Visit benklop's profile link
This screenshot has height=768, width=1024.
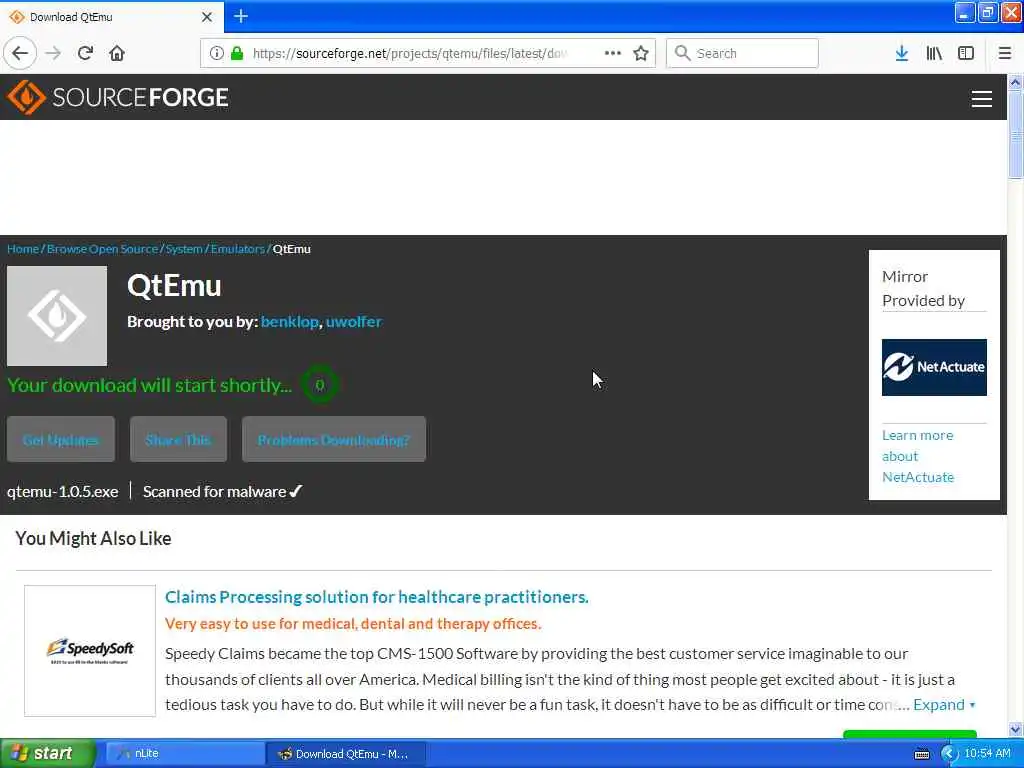point(289,321)
